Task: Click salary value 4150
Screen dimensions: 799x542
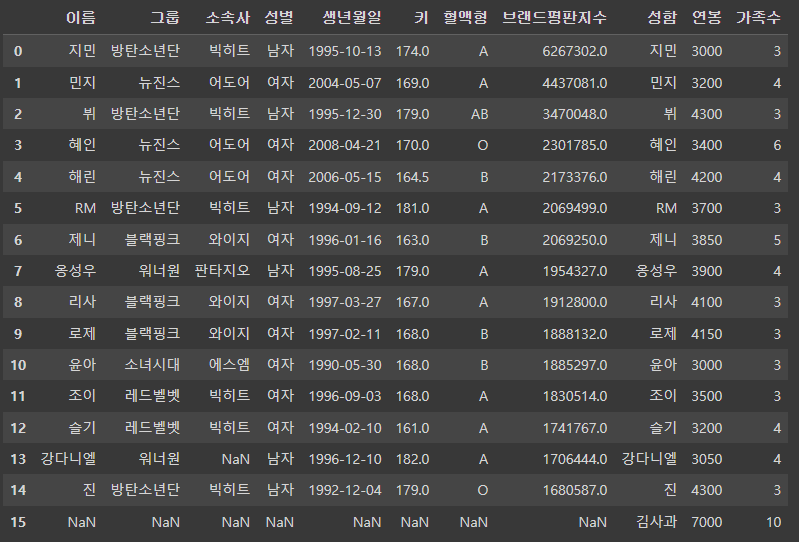Action: point(707,334)
